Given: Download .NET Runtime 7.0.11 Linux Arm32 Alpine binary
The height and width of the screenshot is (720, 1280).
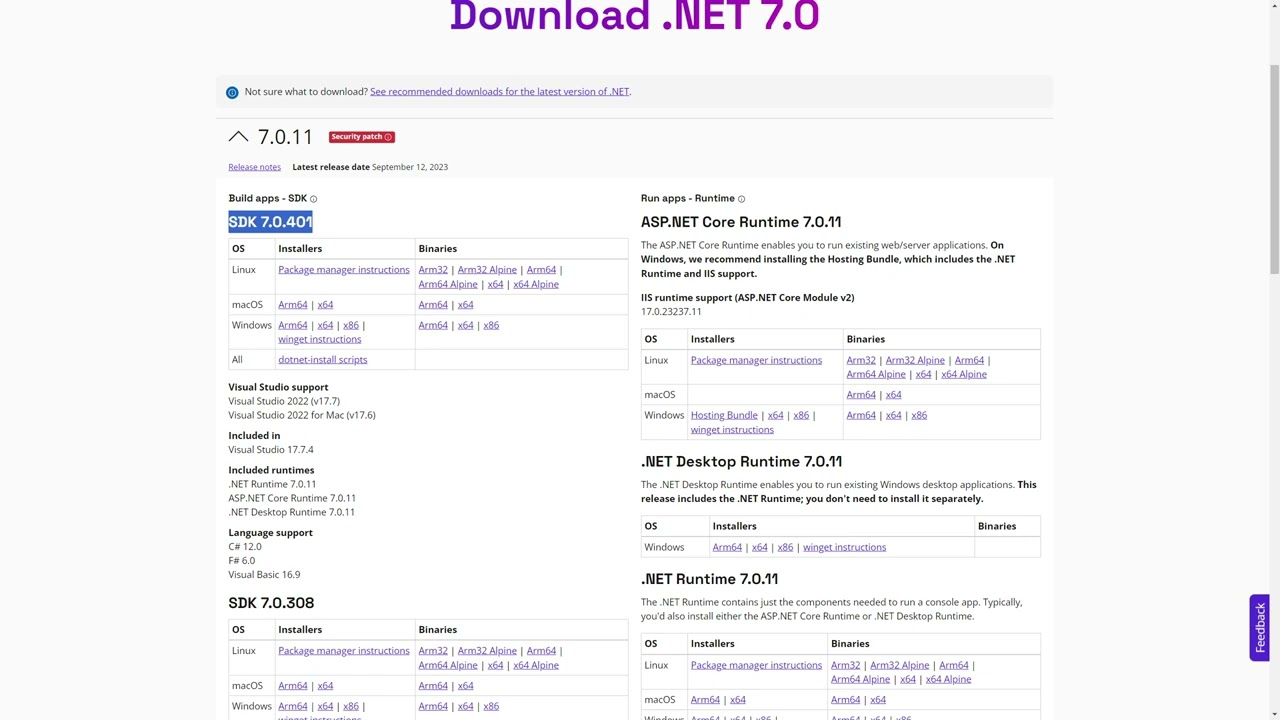Looking at the screenshot, I should tap(900, 665).
